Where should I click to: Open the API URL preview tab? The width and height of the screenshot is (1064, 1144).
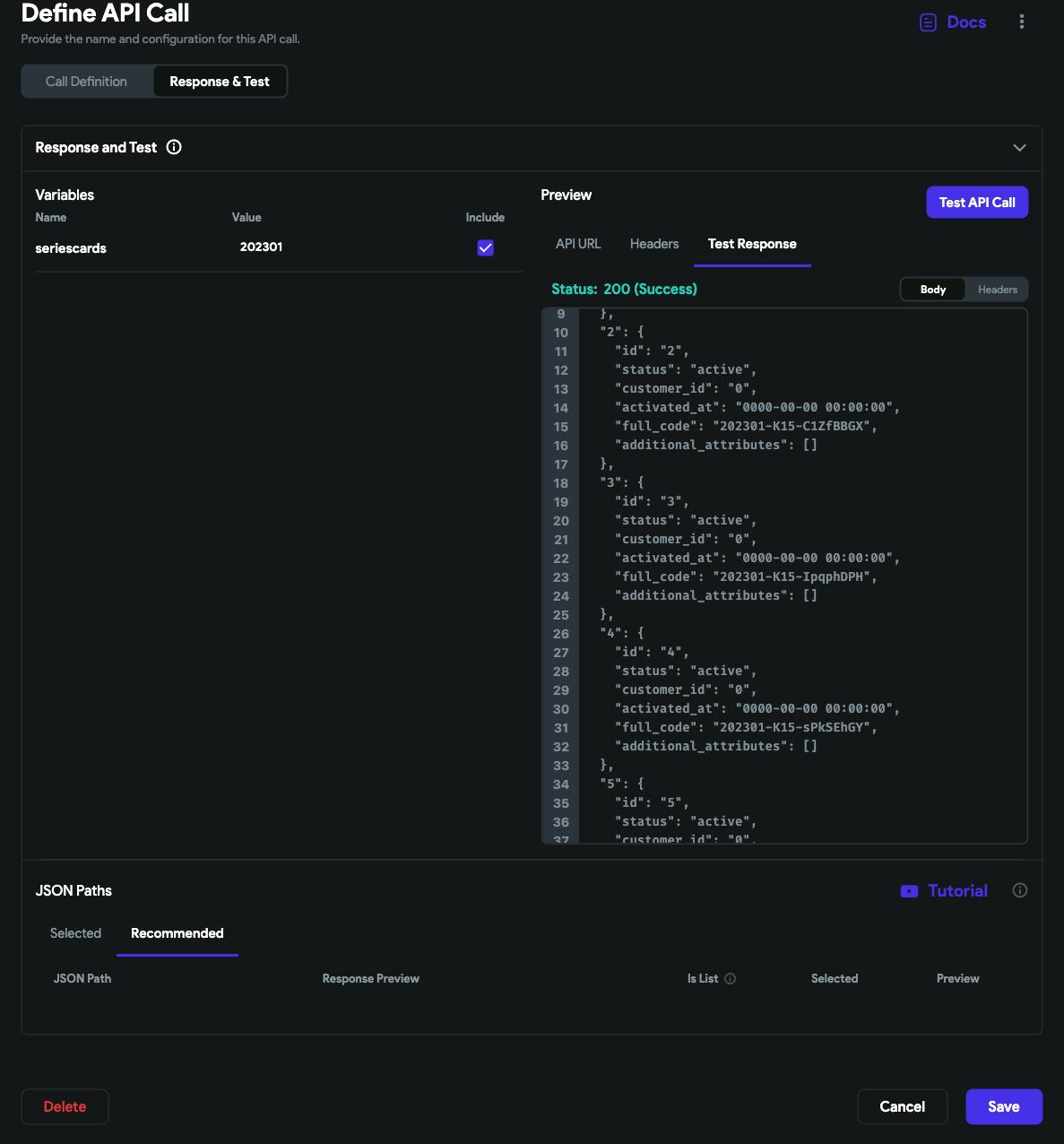tap(578, 244)
